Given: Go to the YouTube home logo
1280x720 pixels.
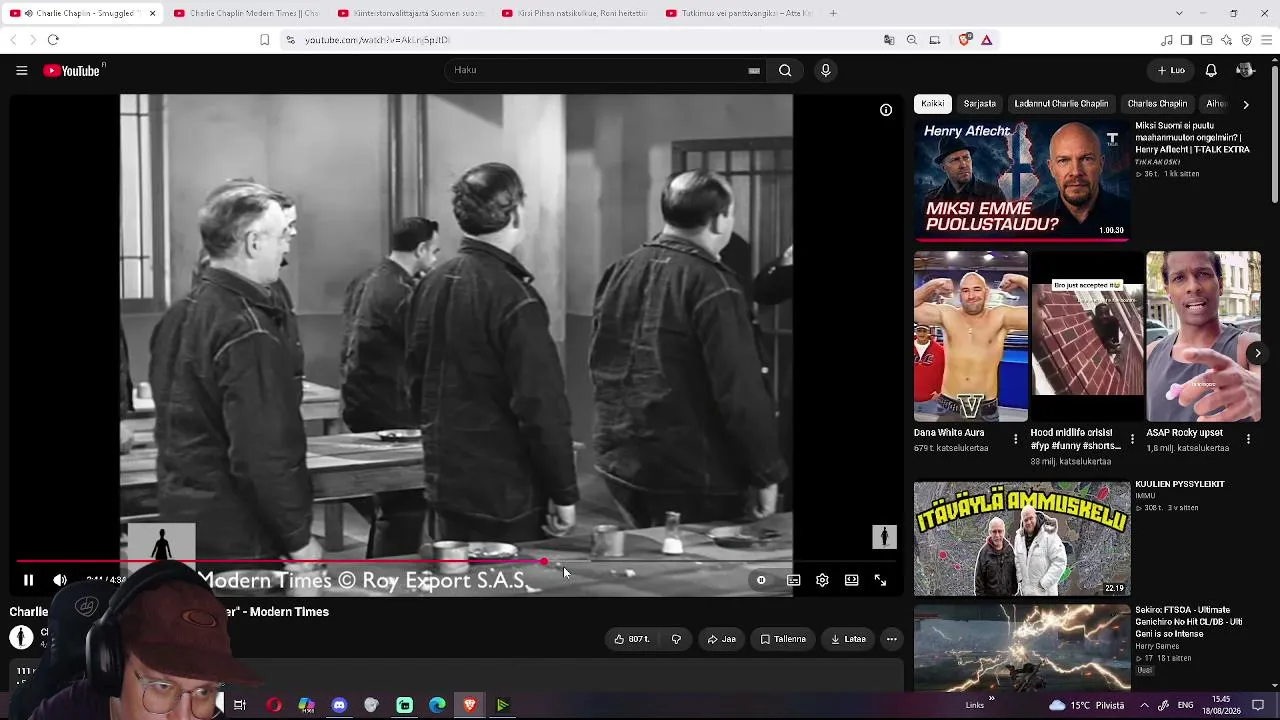Looking at the screenshot, I should [x=73, y=70].
